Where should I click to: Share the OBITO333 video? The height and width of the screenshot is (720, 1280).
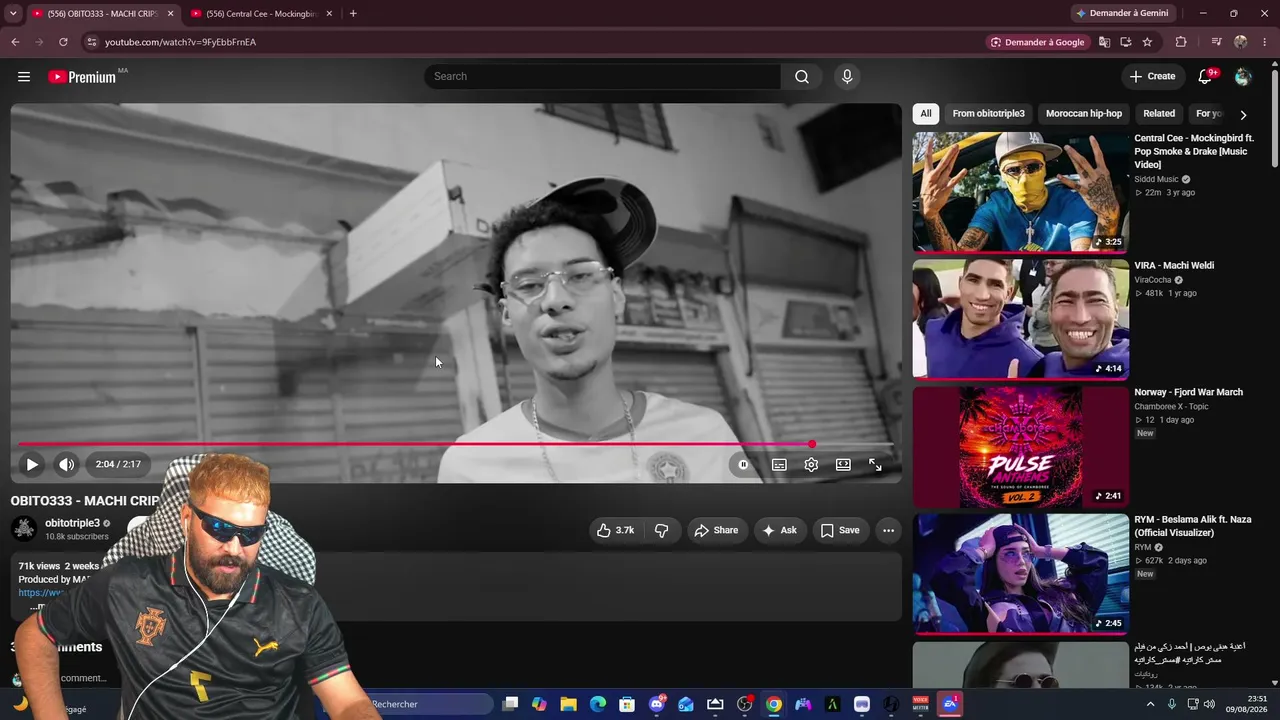click(x=716, y=530)
